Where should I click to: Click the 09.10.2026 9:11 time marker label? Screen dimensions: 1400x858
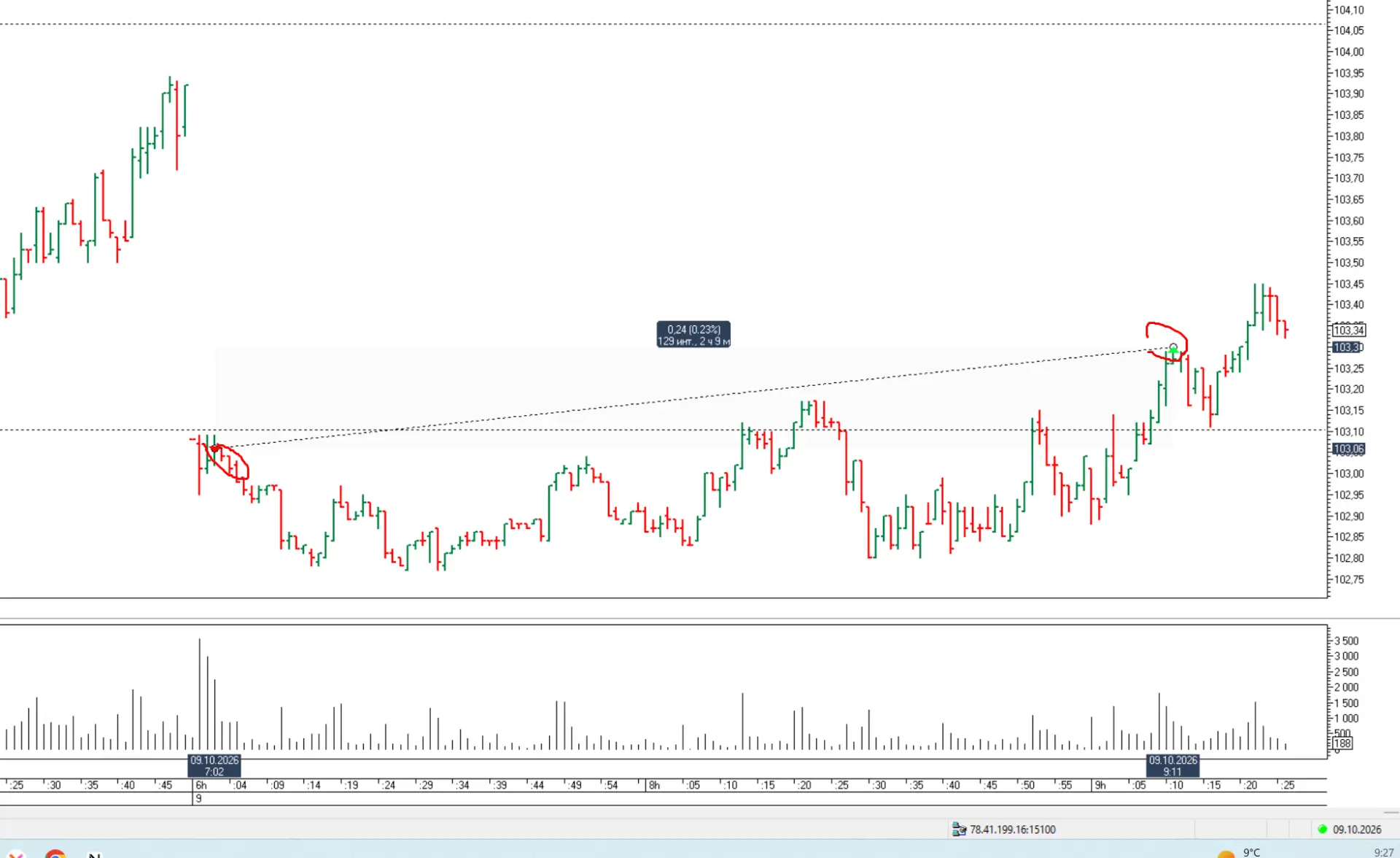(x=1172, y=766)
